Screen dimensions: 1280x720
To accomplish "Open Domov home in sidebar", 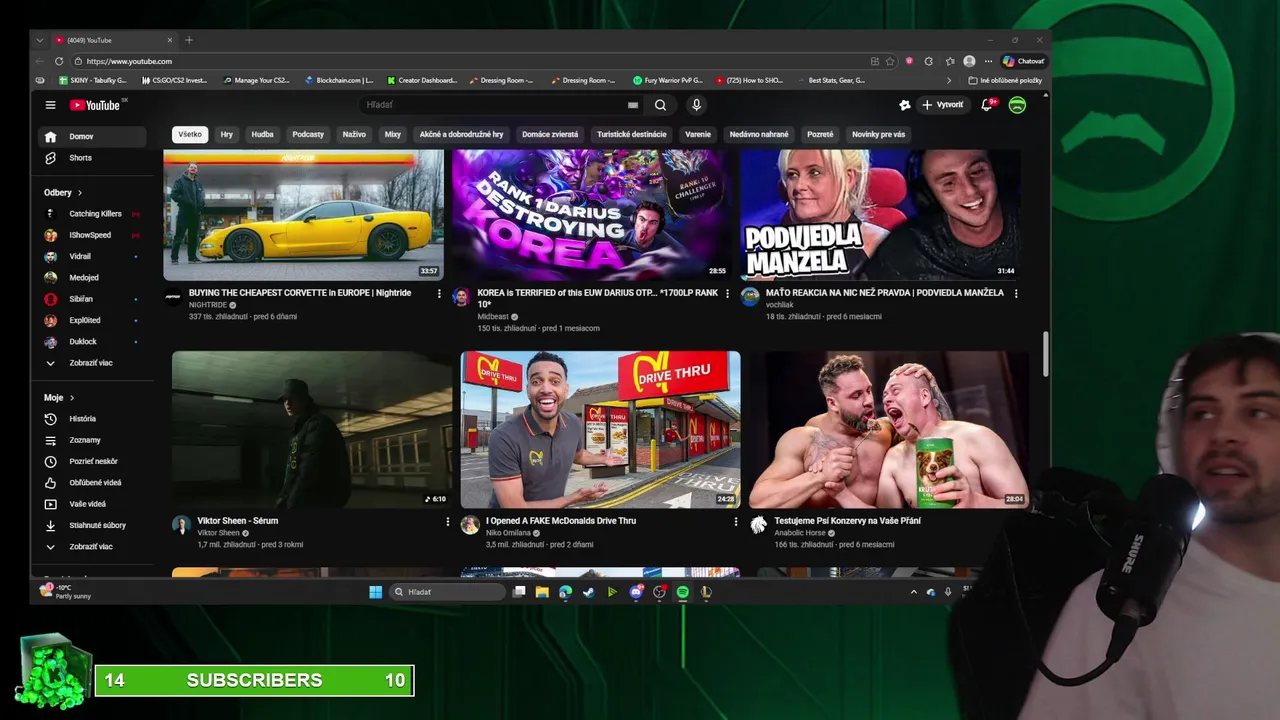I will tap(93, 136).
